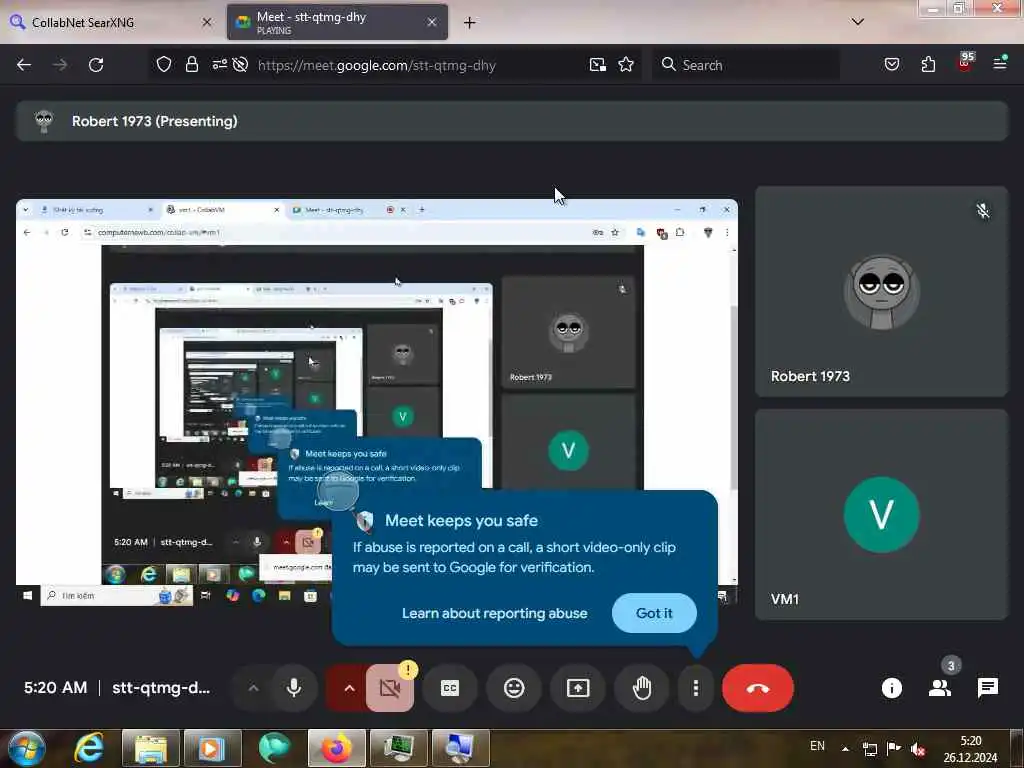Viewport: 1024px width, 768px height.
Task: Select the Robert 1973 participant tile
Action: coord(882,291)
